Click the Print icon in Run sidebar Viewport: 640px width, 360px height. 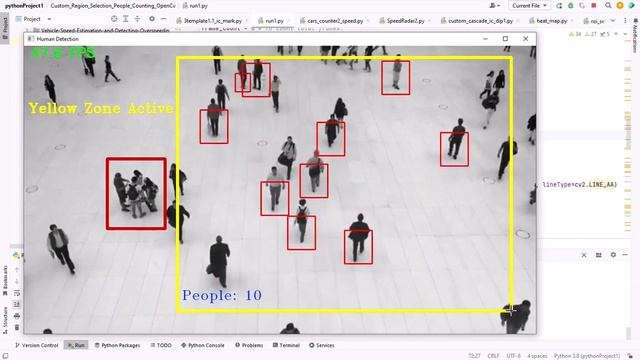click(17, 316)
